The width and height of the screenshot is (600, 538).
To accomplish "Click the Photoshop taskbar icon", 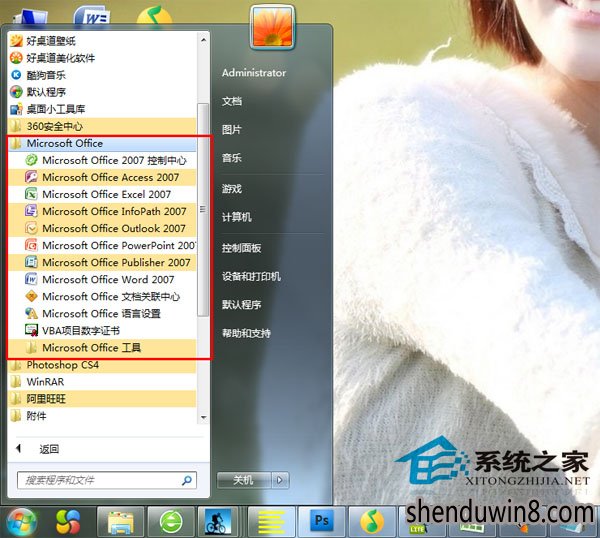I will pos(321,521).
